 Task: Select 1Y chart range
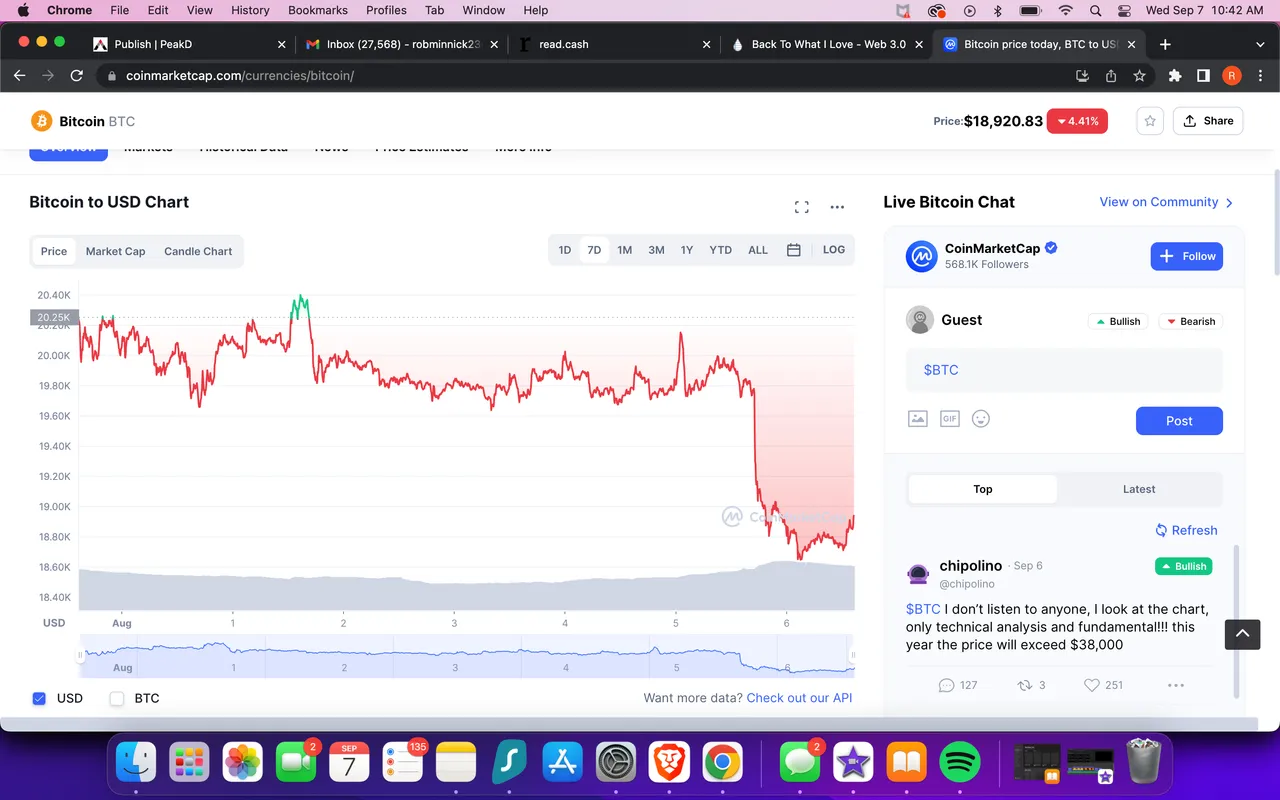click(x=687, y=250)
